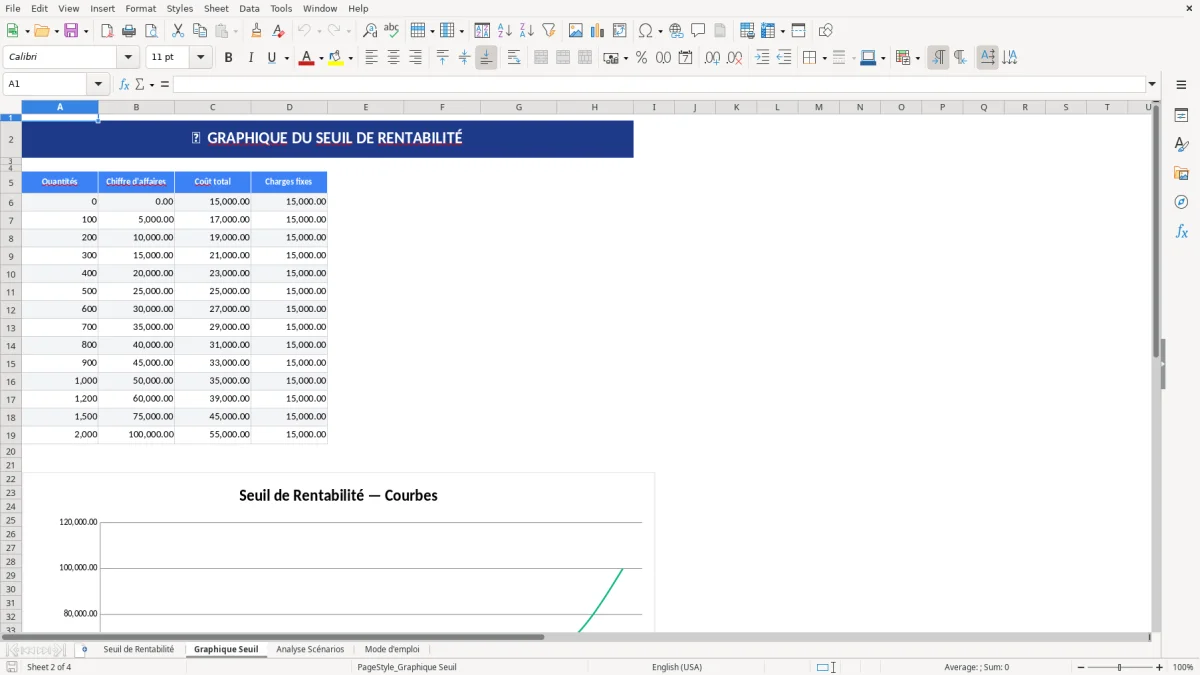Open the Functions panel in the sidebar
Image resolution: width=1200 pixels, height=675 pixels.
[x=1182, y=231]
